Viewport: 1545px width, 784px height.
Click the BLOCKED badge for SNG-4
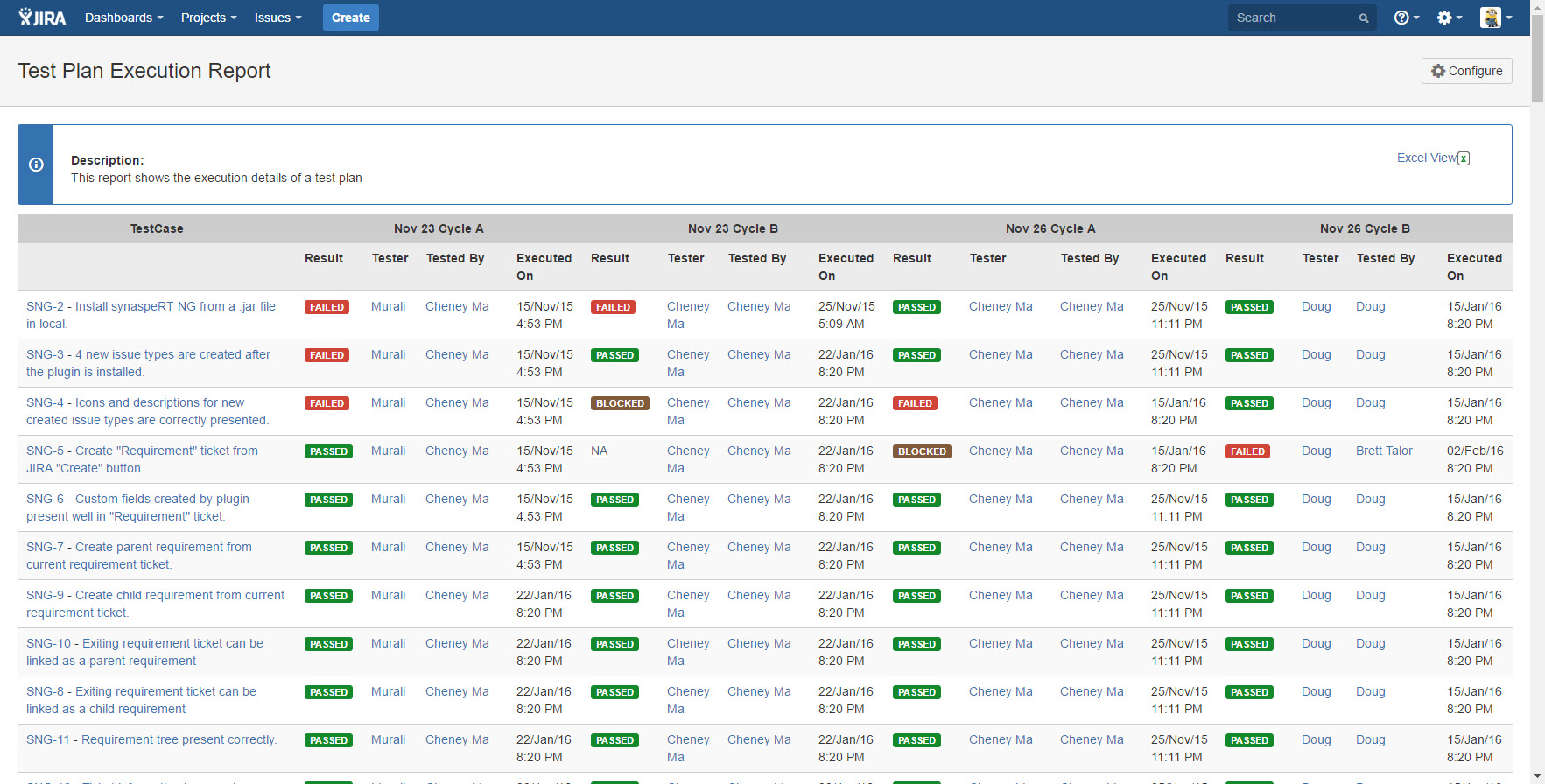click(620, 403)
